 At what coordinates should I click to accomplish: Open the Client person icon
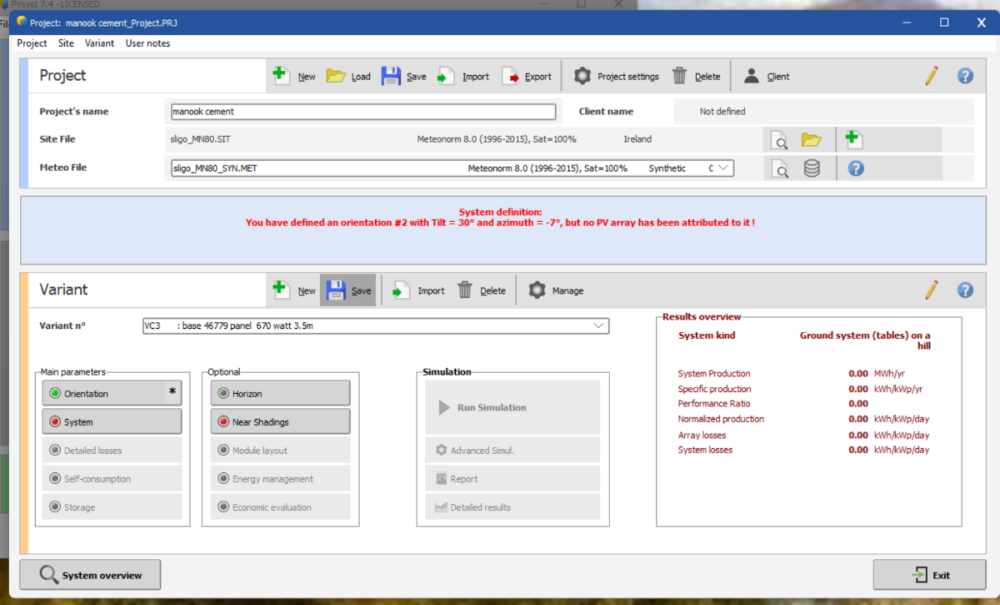[751, 76]
